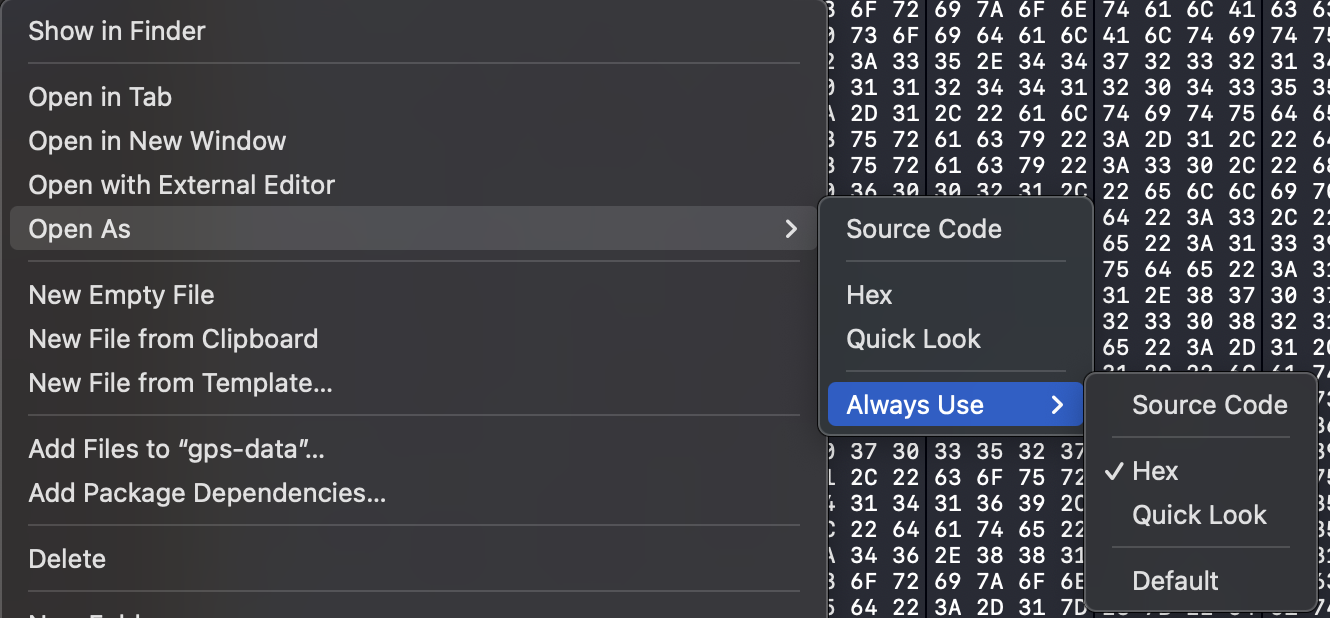Open file as Hex in Open As submenu

[869, 295]
